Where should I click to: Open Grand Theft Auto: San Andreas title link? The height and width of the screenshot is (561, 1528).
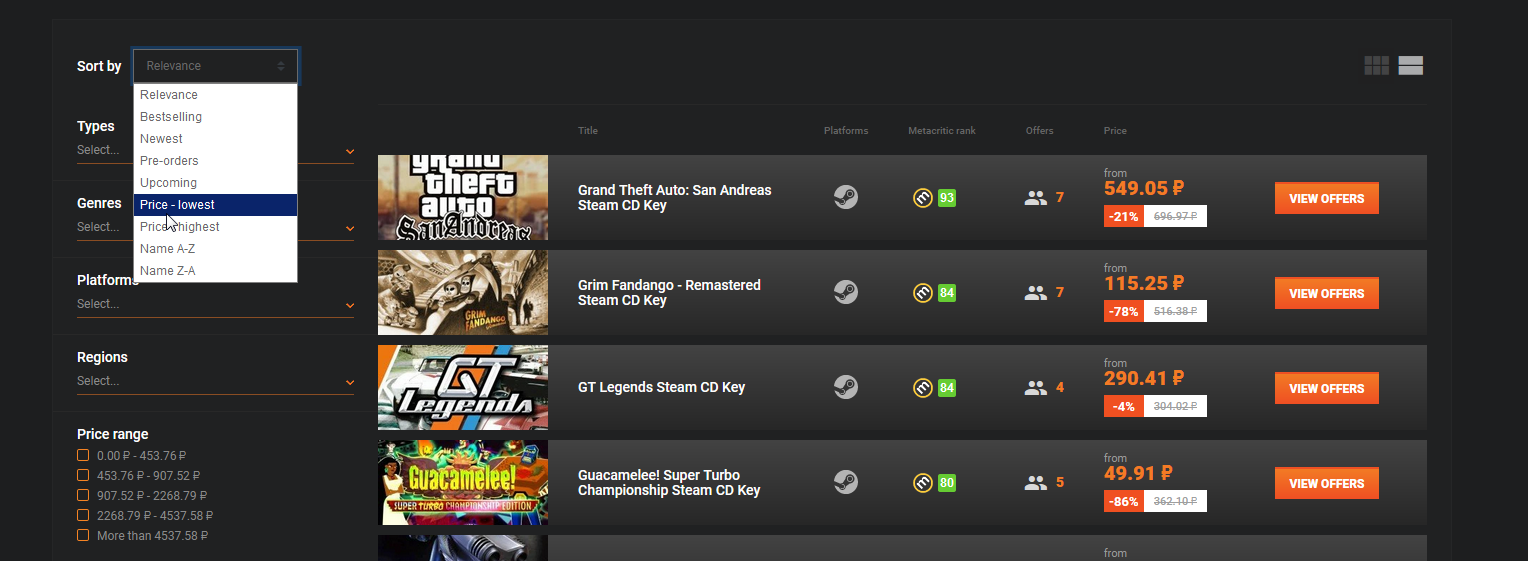point(675,198)
